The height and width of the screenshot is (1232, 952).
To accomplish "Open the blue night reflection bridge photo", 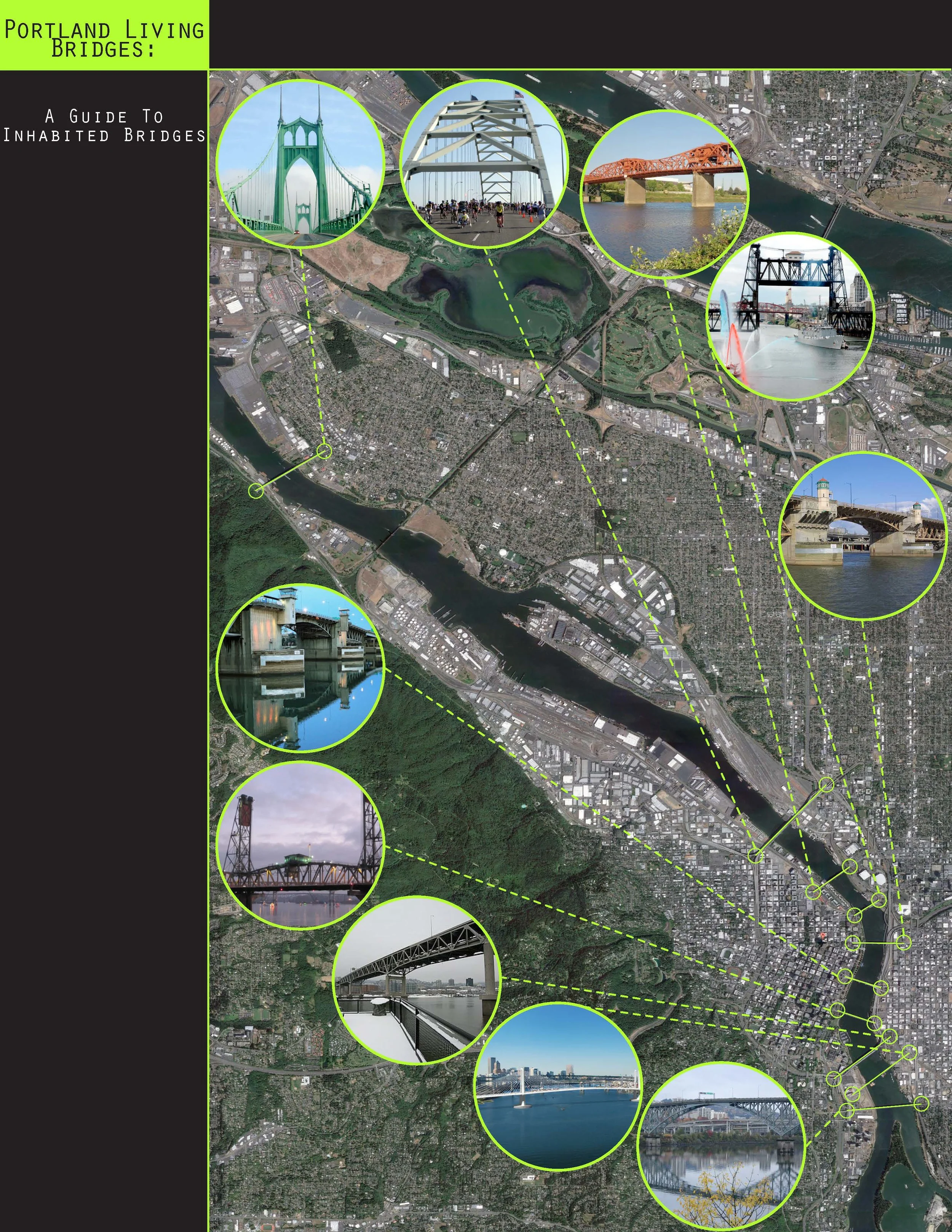I will pyautogui.click(x=300, y=668).
